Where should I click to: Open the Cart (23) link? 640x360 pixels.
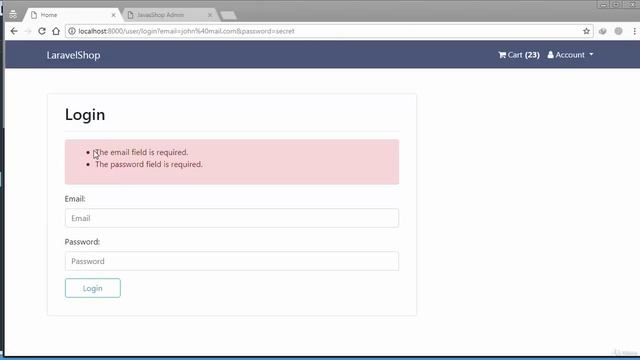(519, 55)
